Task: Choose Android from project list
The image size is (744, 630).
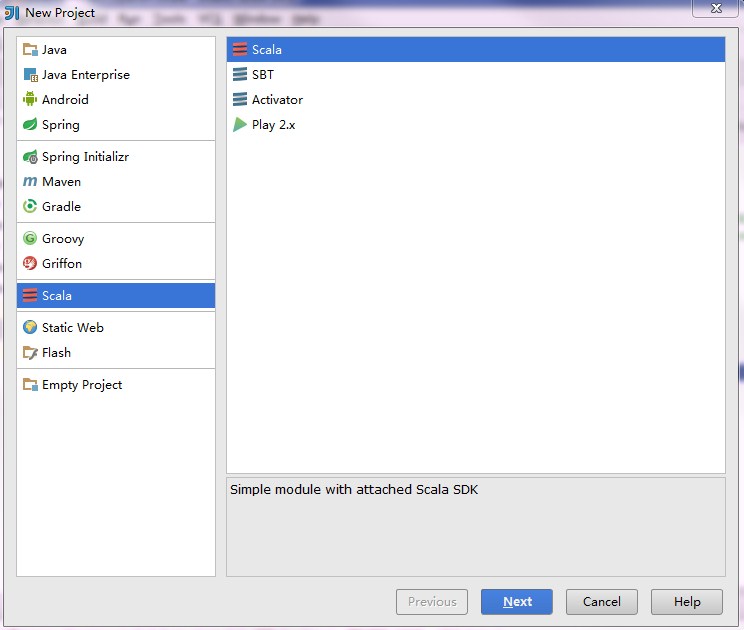Action: click(116, 99)
